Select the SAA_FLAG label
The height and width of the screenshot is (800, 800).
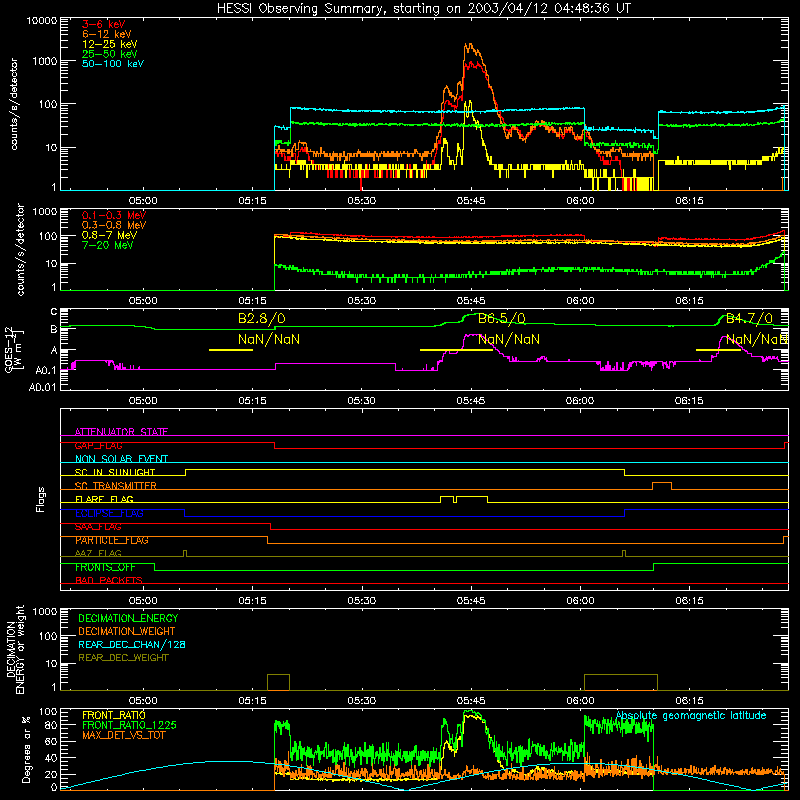pos(98,527)
